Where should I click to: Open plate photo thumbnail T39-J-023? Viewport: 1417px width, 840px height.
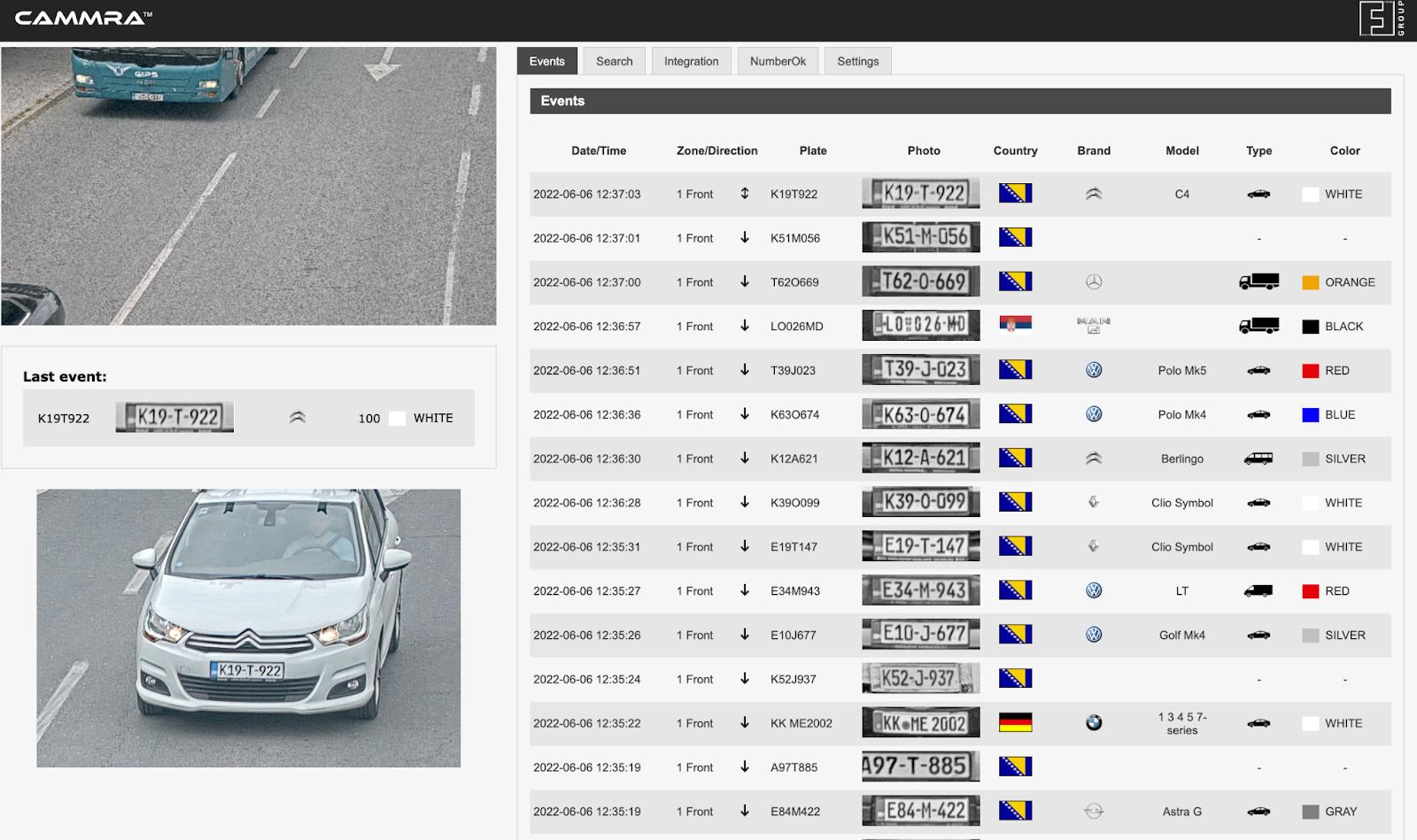[x=921, y=370]
